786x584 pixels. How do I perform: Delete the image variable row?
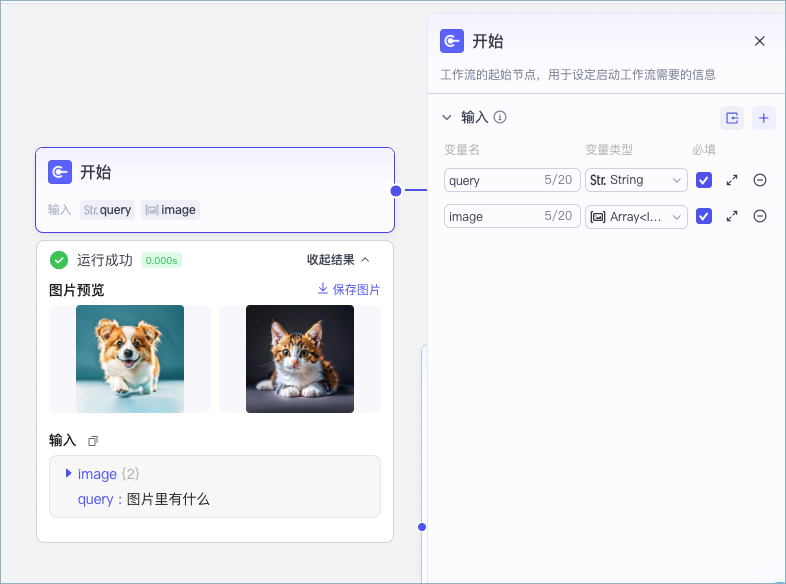point(760,216)
